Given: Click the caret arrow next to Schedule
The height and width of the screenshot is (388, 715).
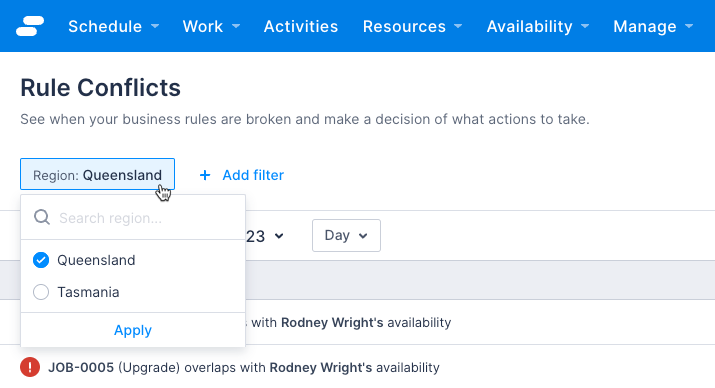Looking at the screenshot, I should click(155, 26).
